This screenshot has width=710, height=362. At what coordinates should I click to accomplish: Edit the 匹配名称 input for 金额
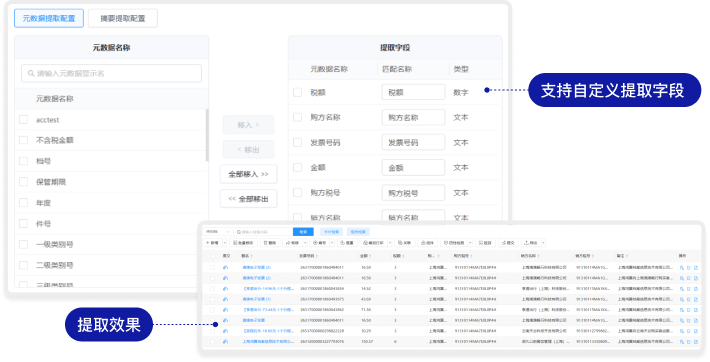coord(413,168)
